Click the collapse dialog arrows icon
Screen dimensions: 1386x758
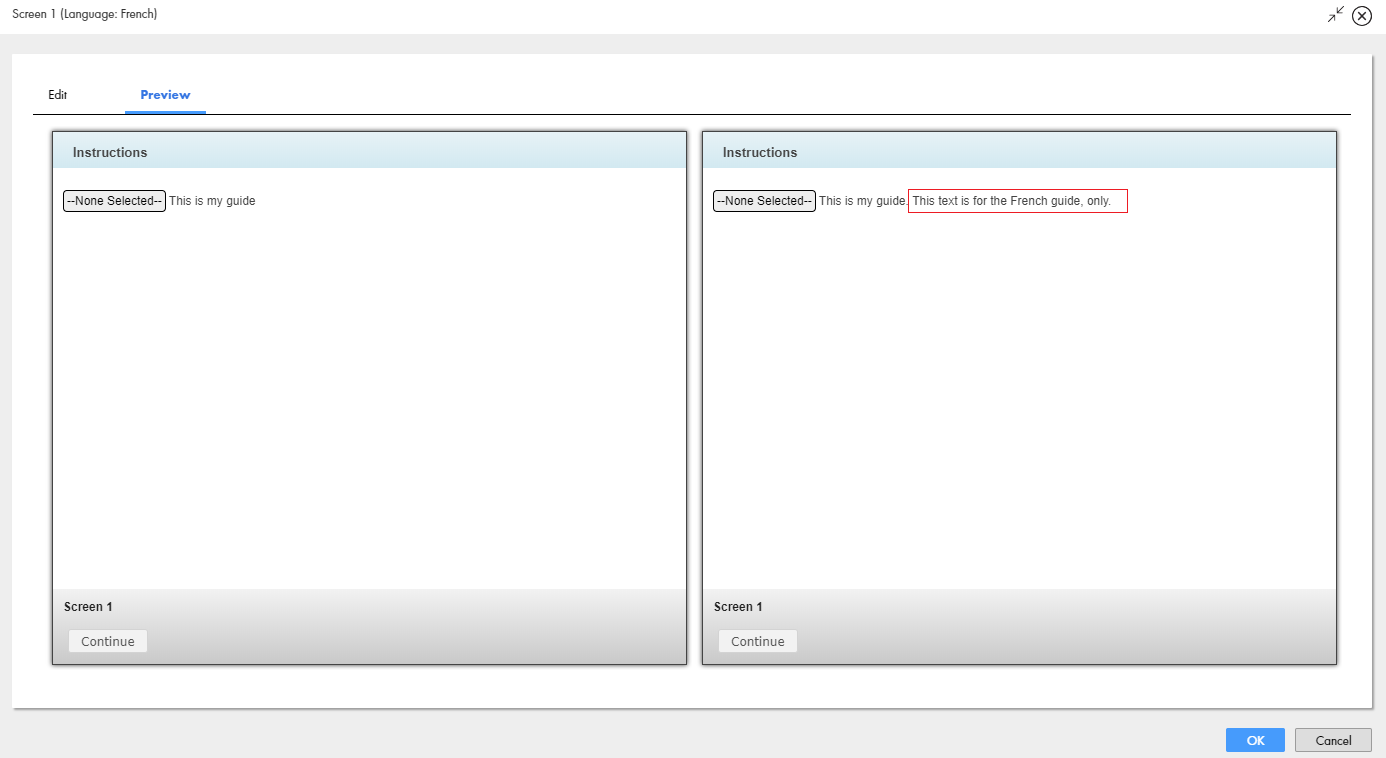coord(1336,14)
